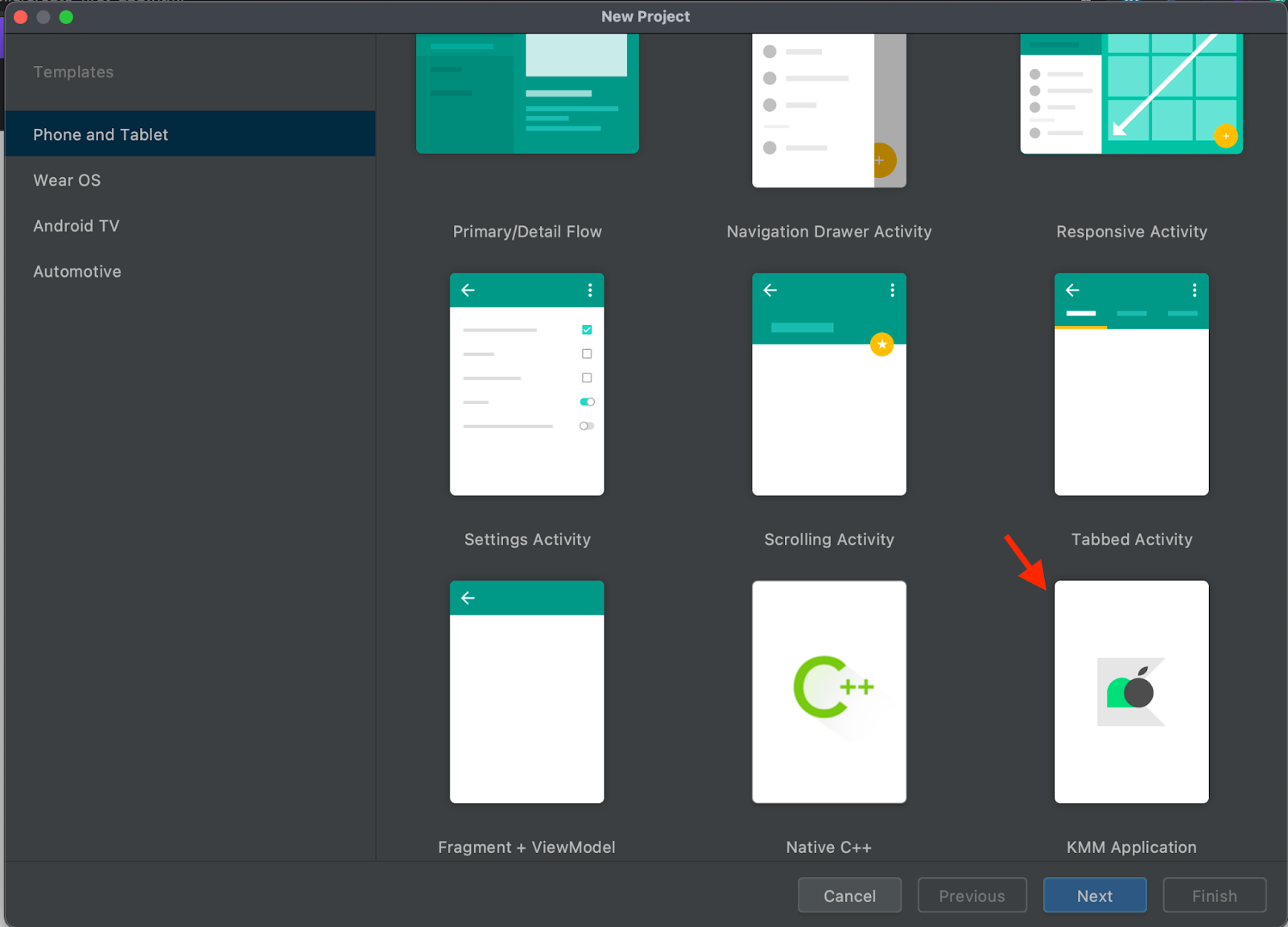Open the Phone and Tablet templates category
This screenshot has height=927, width=1288.
tap(190, 134)
